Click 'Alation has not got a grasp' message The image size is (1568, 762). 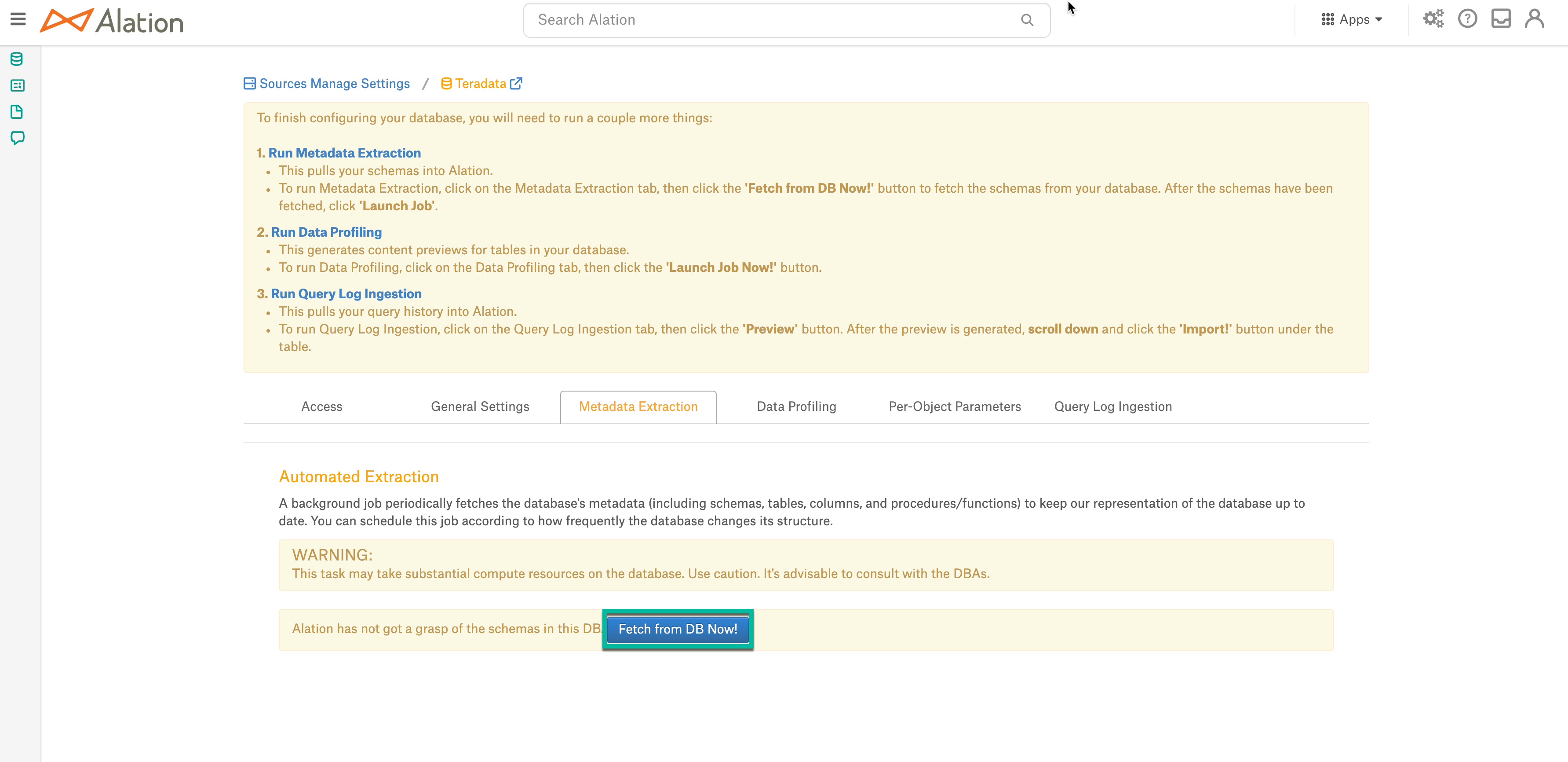[x=447, y=629]
